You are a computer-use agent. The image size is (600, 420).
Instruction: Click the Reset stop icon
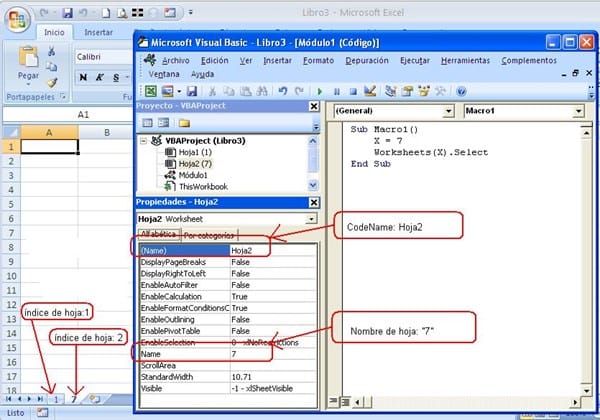(x=353, y=91)
